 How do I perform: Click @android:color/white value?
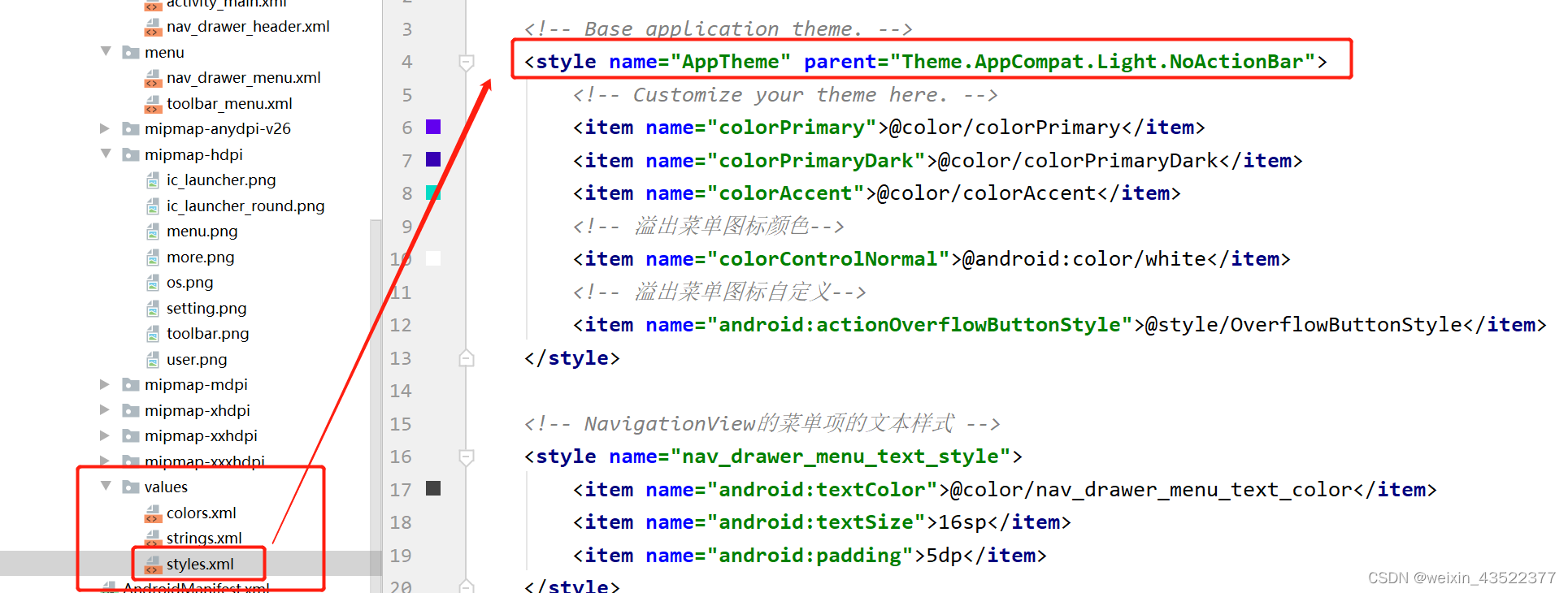(x=1084, y=259)
